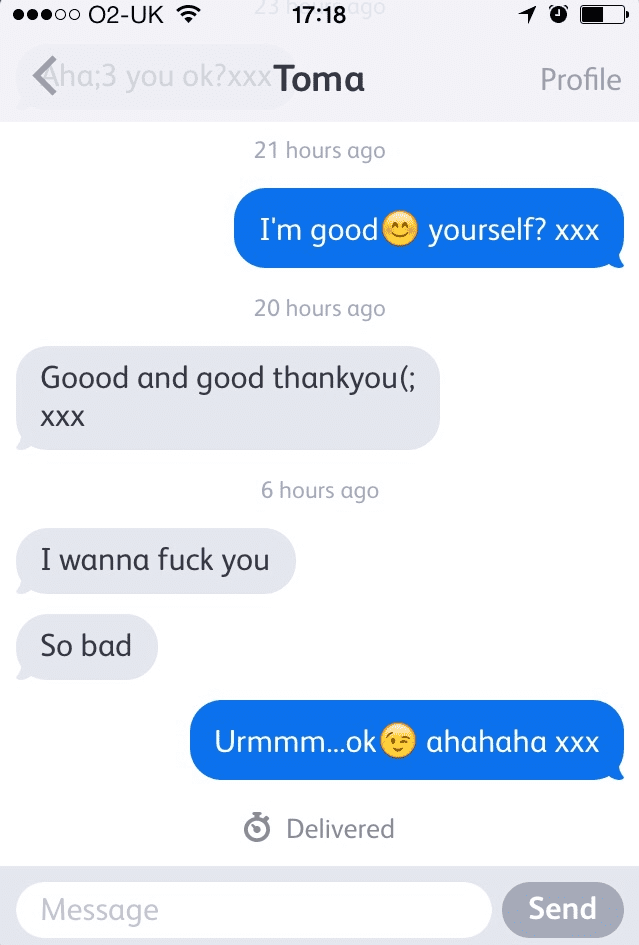
Task: Focus the Message input field
Action: click(x=254, y=909)
